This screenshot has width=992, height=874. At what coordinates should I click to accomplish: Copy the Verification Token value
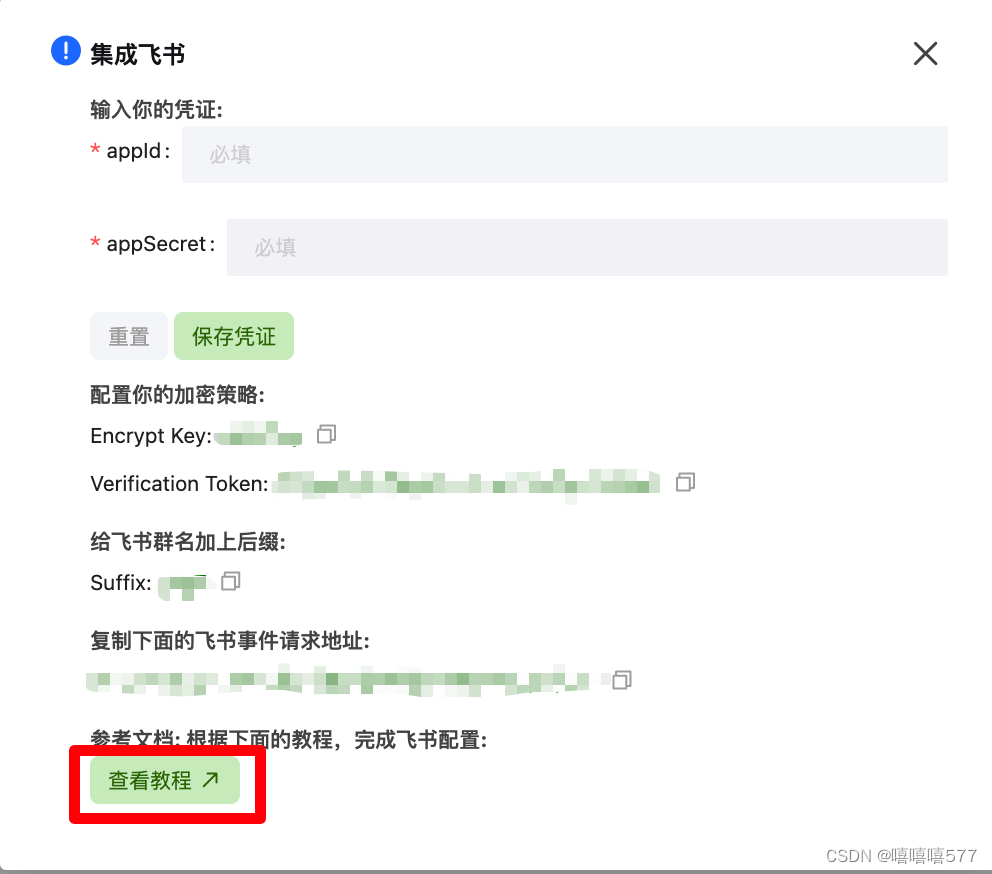tap(686, 482)
